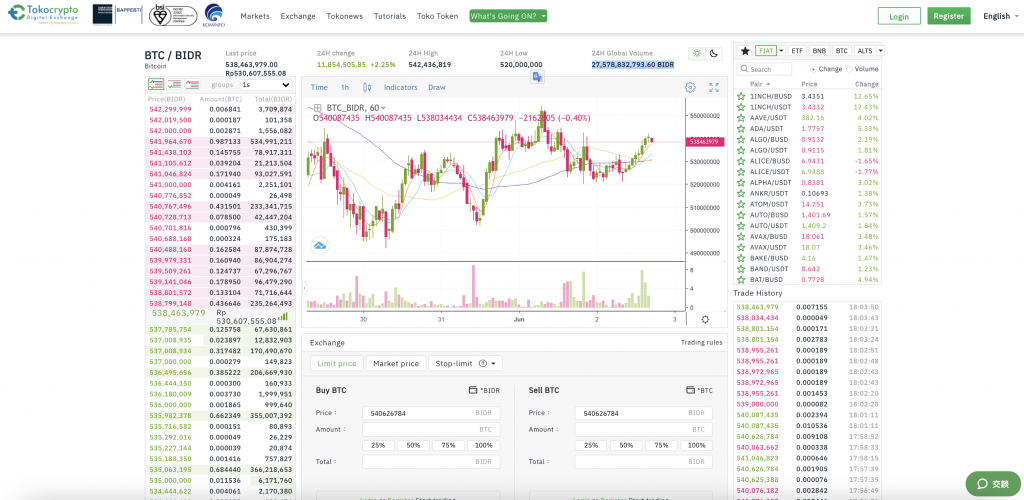Open chart Indicators
The height and width of the screenshot is (500, 1024).
tap(400, 87)
